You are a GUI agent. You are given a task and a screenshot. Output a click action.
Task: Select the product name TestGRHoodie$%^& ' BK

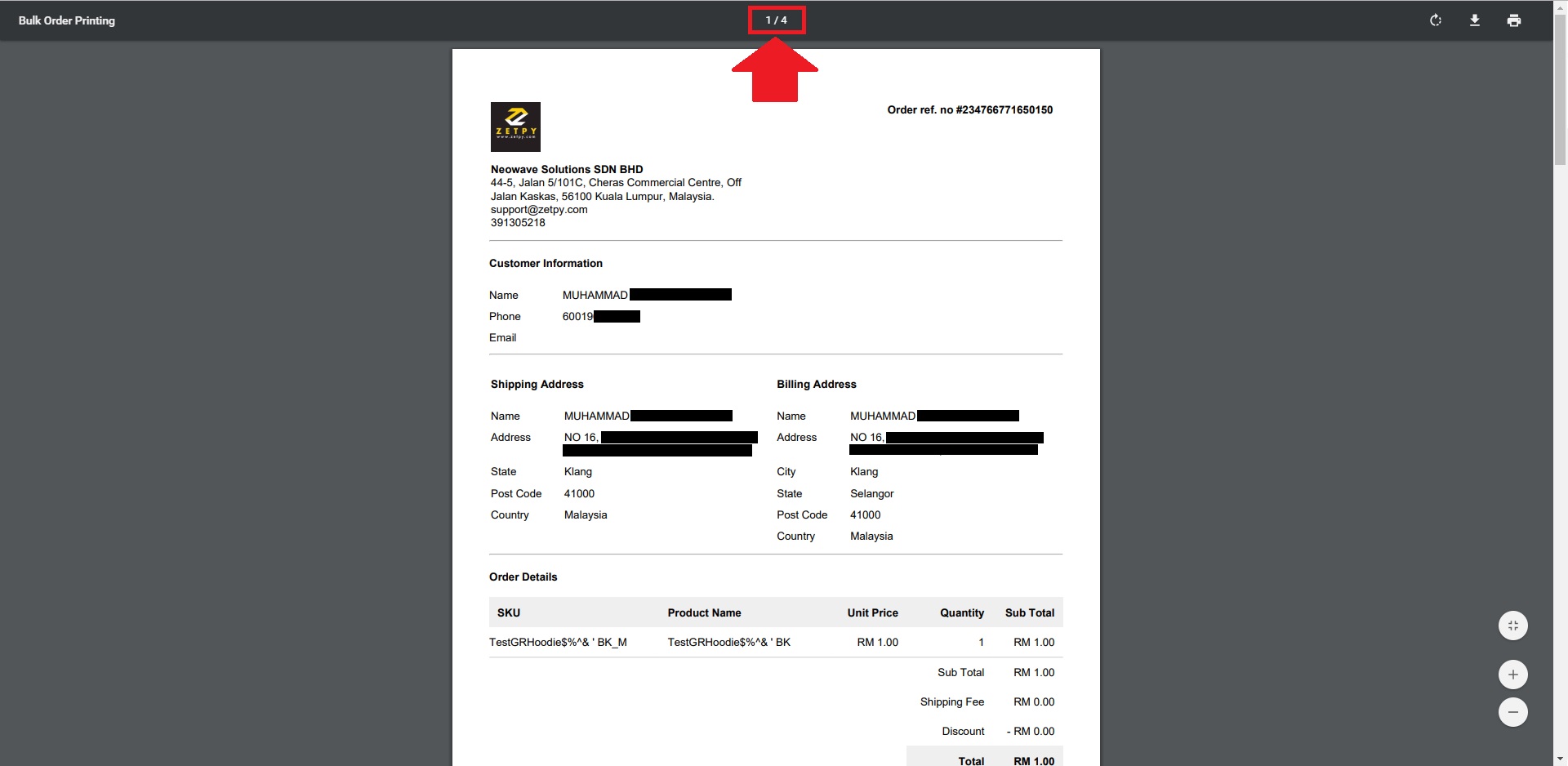729,642
